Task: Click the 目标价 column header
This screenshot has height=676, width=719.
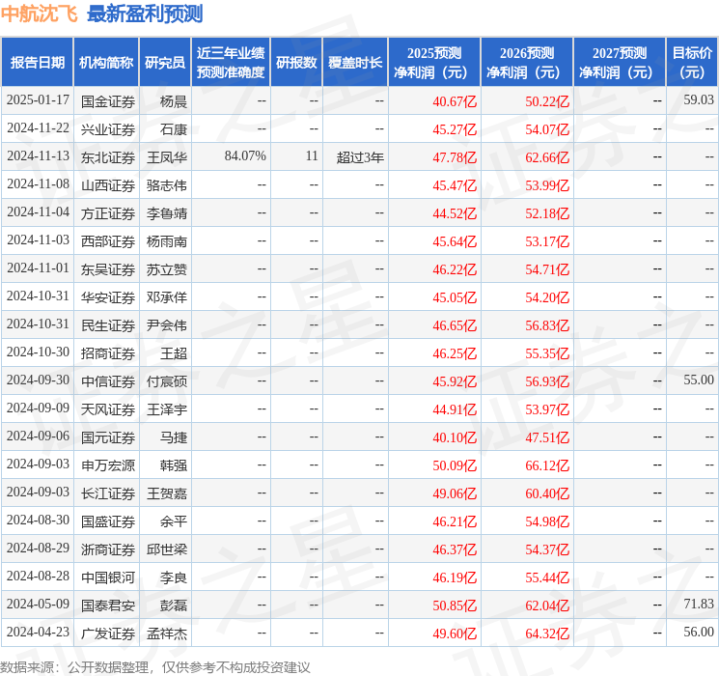Action: 692,62
